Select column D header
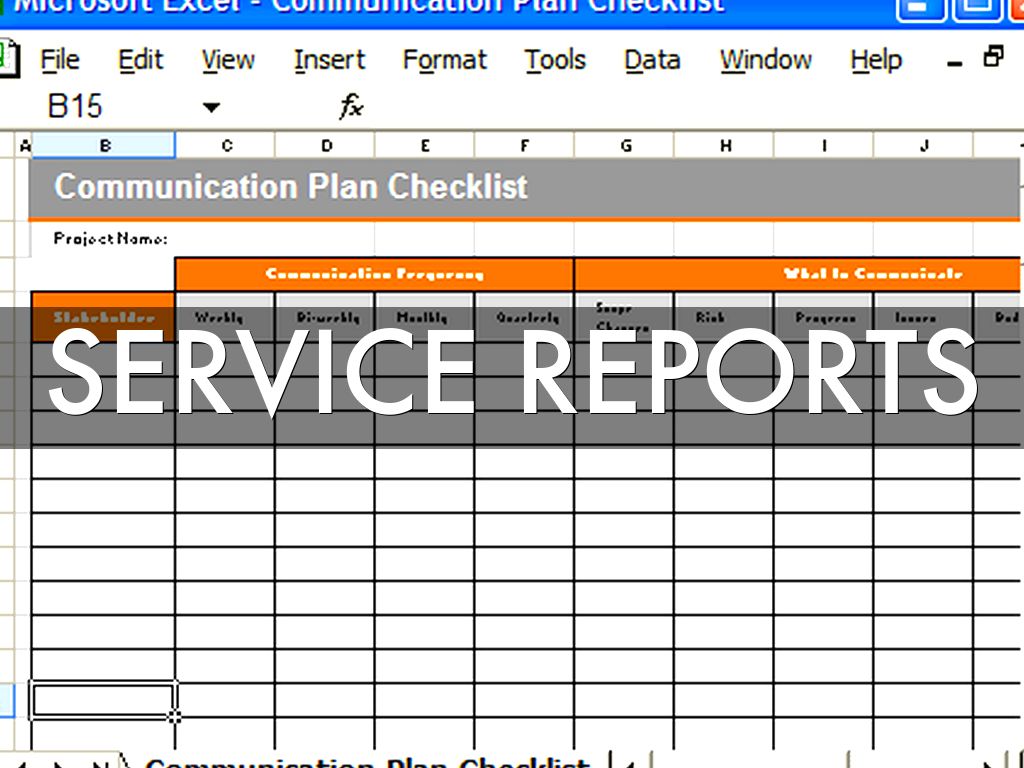Screen dimensions: 1024x768 click(326, 146)
